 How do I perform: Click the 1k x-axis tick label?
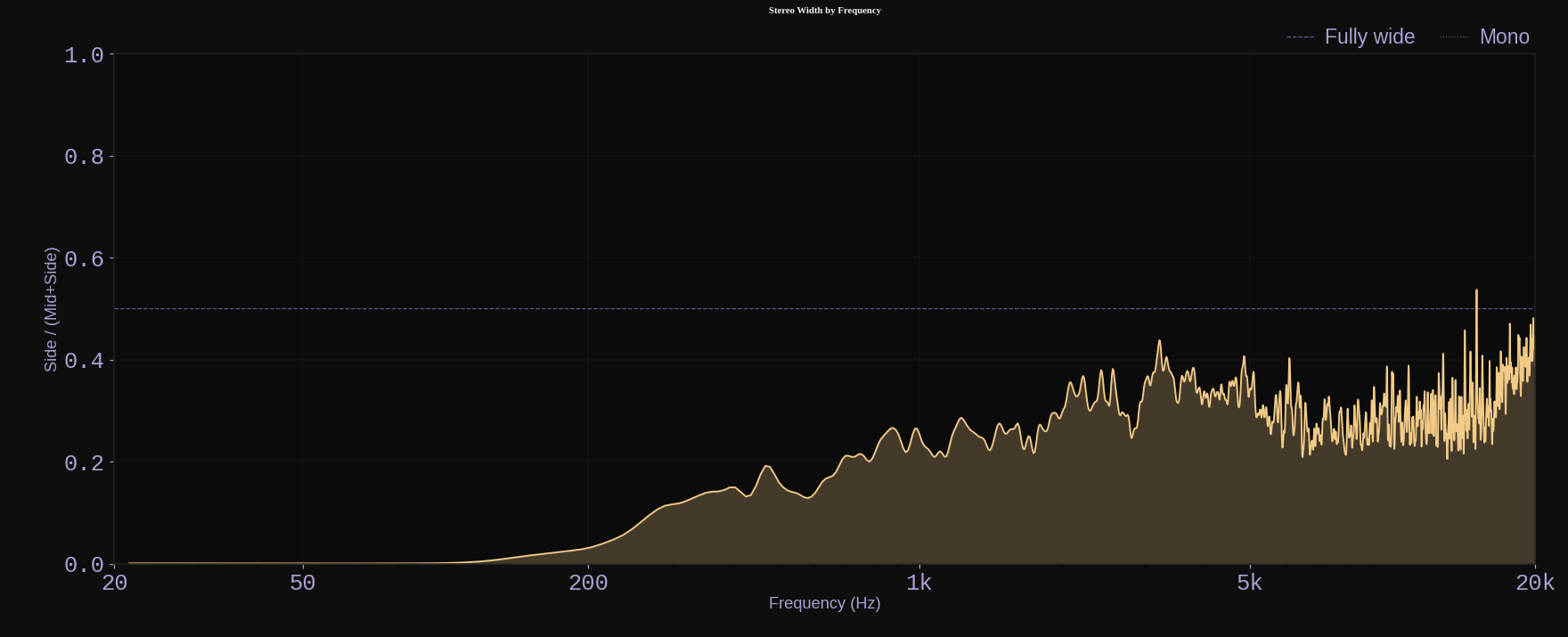919,583
